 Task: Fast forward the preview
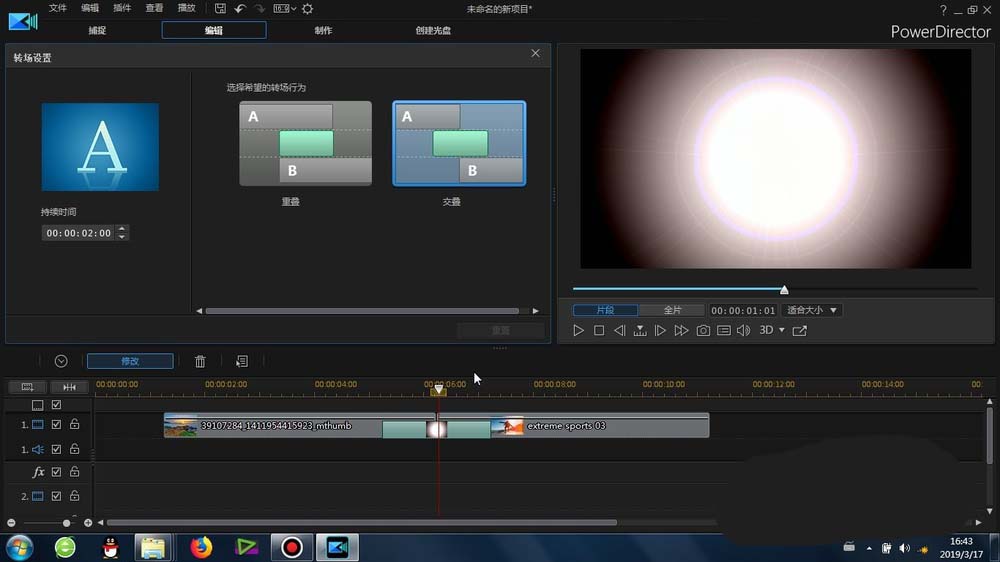click(681, 331)
